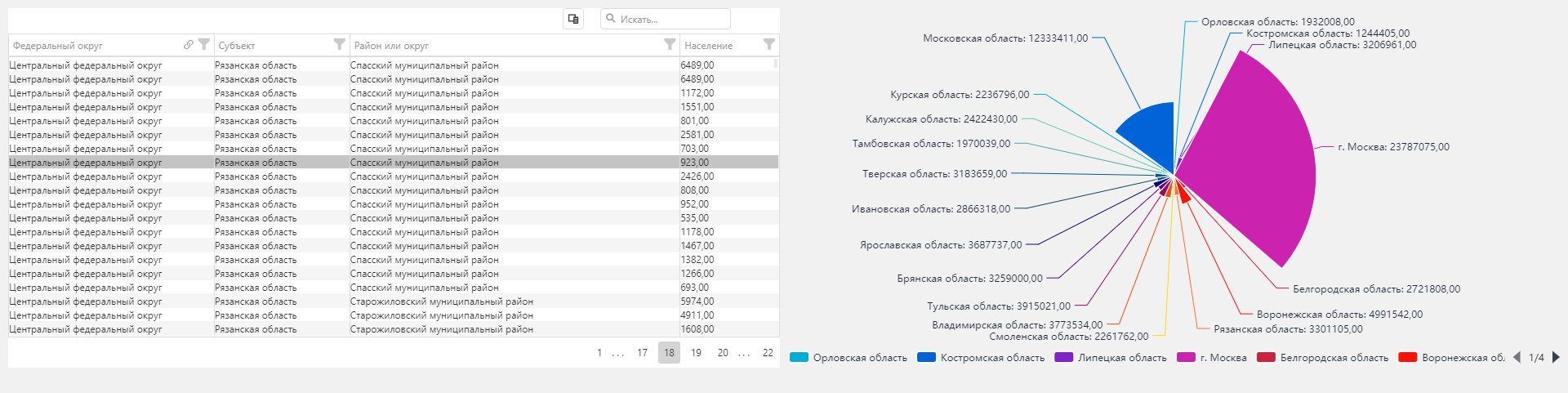Image resolution: width=1568 pixels, height=393 pixels.
Task: Go to previous legend page arrow
Action: [1517, 357]
